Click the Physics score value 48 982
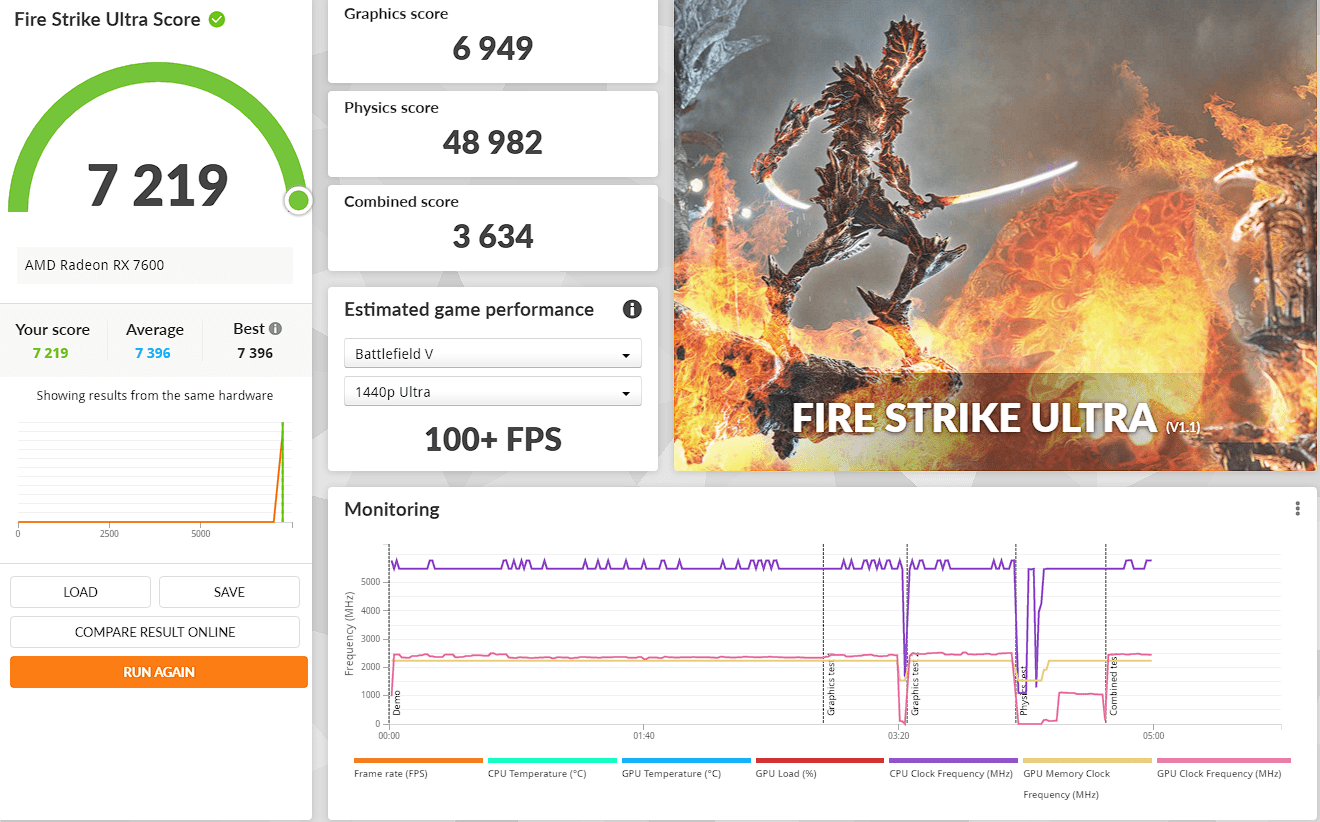The height and width of the screenshot is (822, 1320). click(x=493, y=142)
